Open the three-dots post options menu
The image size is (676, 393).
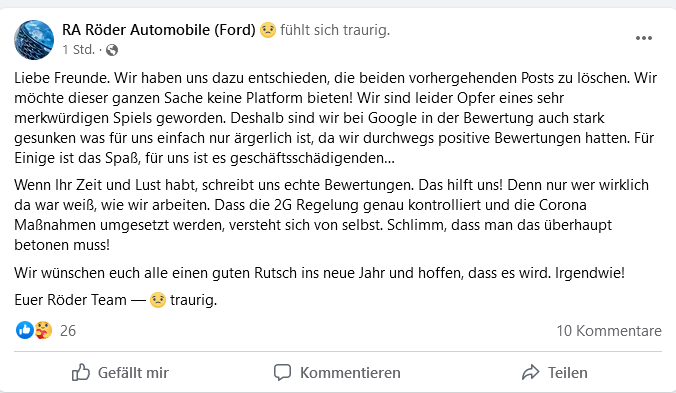click(644, 38)
